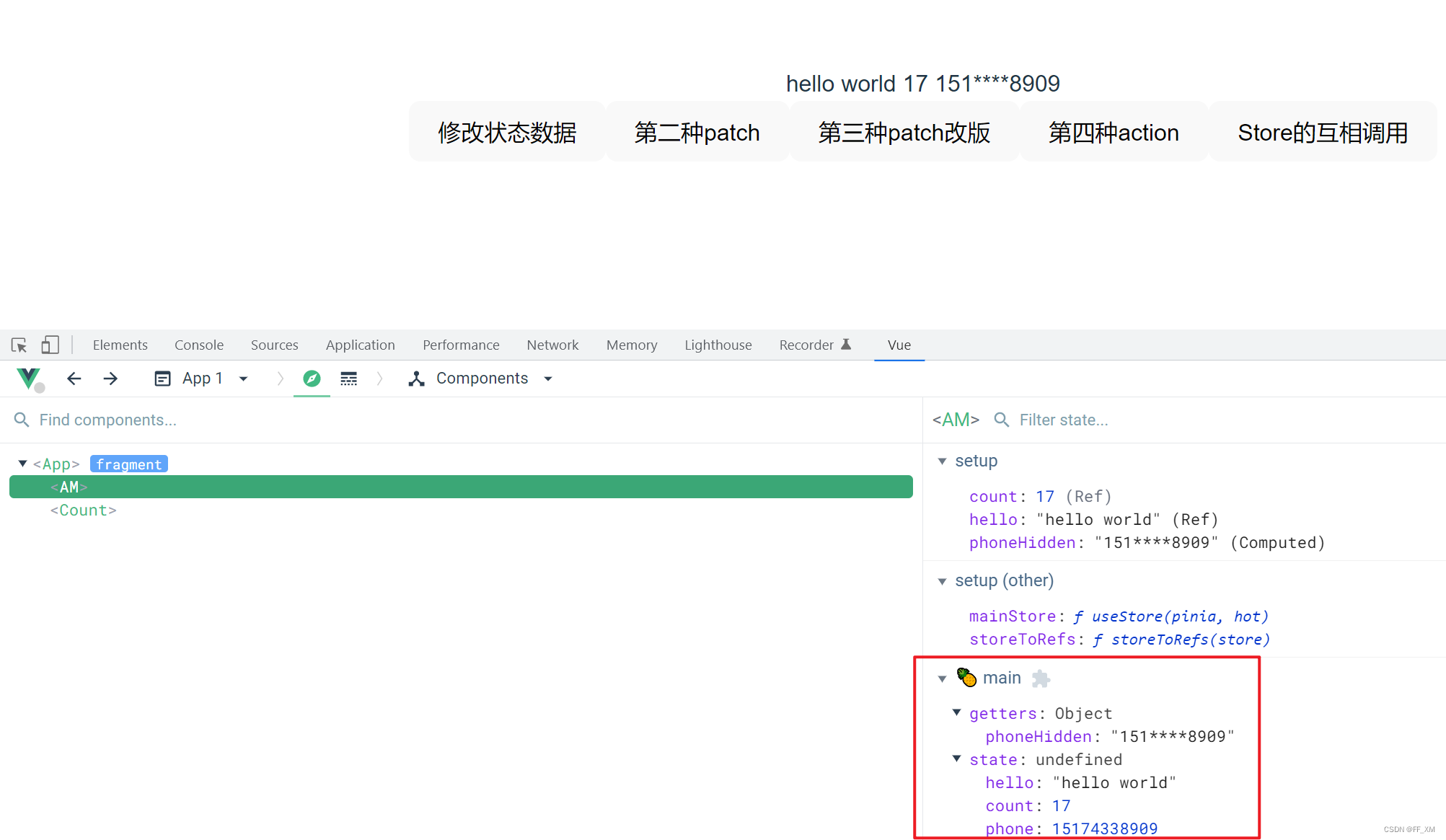Click the Pinia pineapple icon beside main
The image size is (1446, 840).
pos(966,677)
